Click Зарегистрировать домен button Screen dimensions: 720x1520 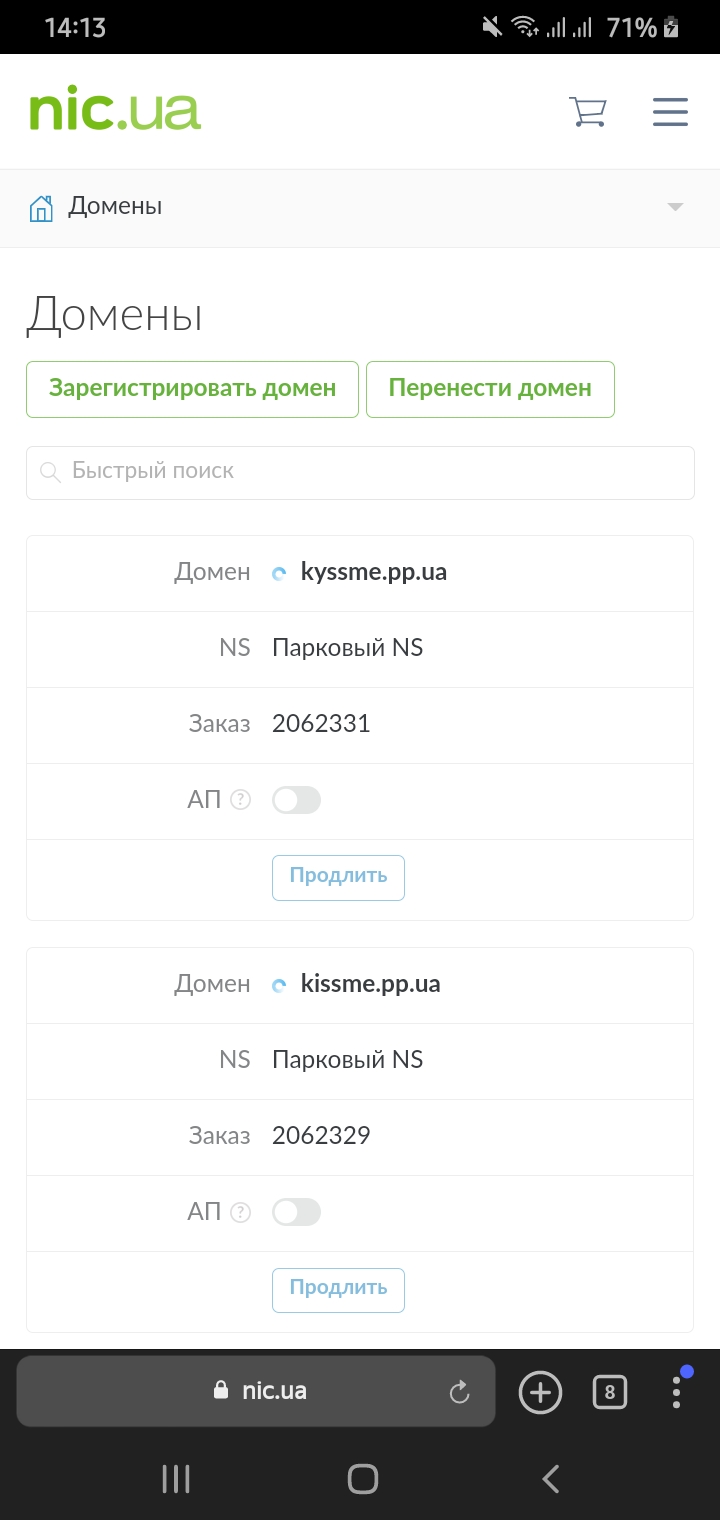[x=192, y=389]
